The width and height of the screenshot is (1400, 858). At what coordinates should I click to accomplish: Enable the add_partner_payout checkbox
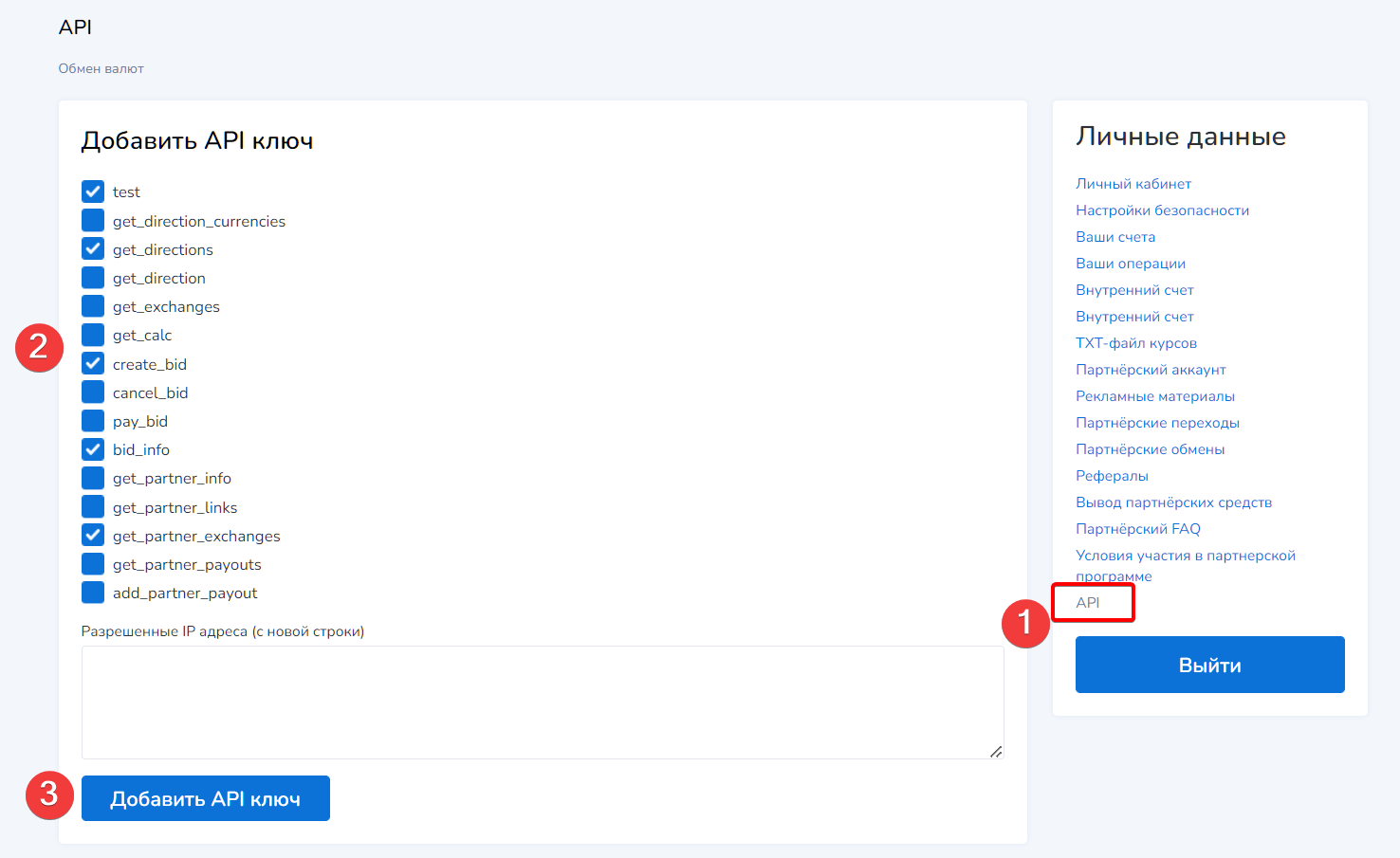click(x=93, y=593)
